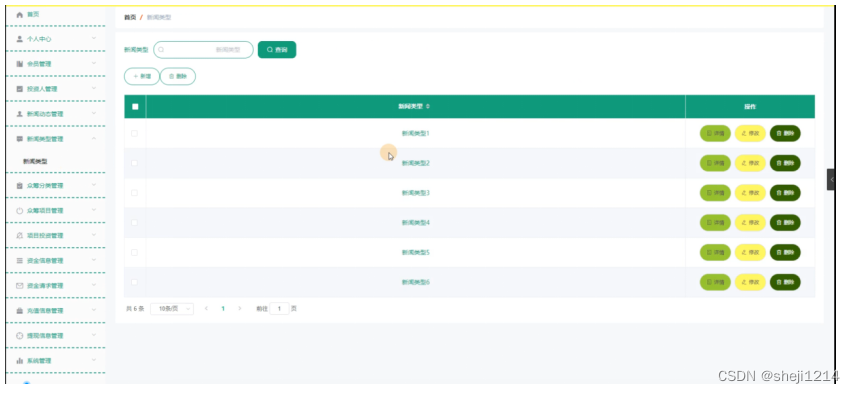Screen dimensions: 855x393
Task: Go to the previous page arrow
Action: pos(206,309)
